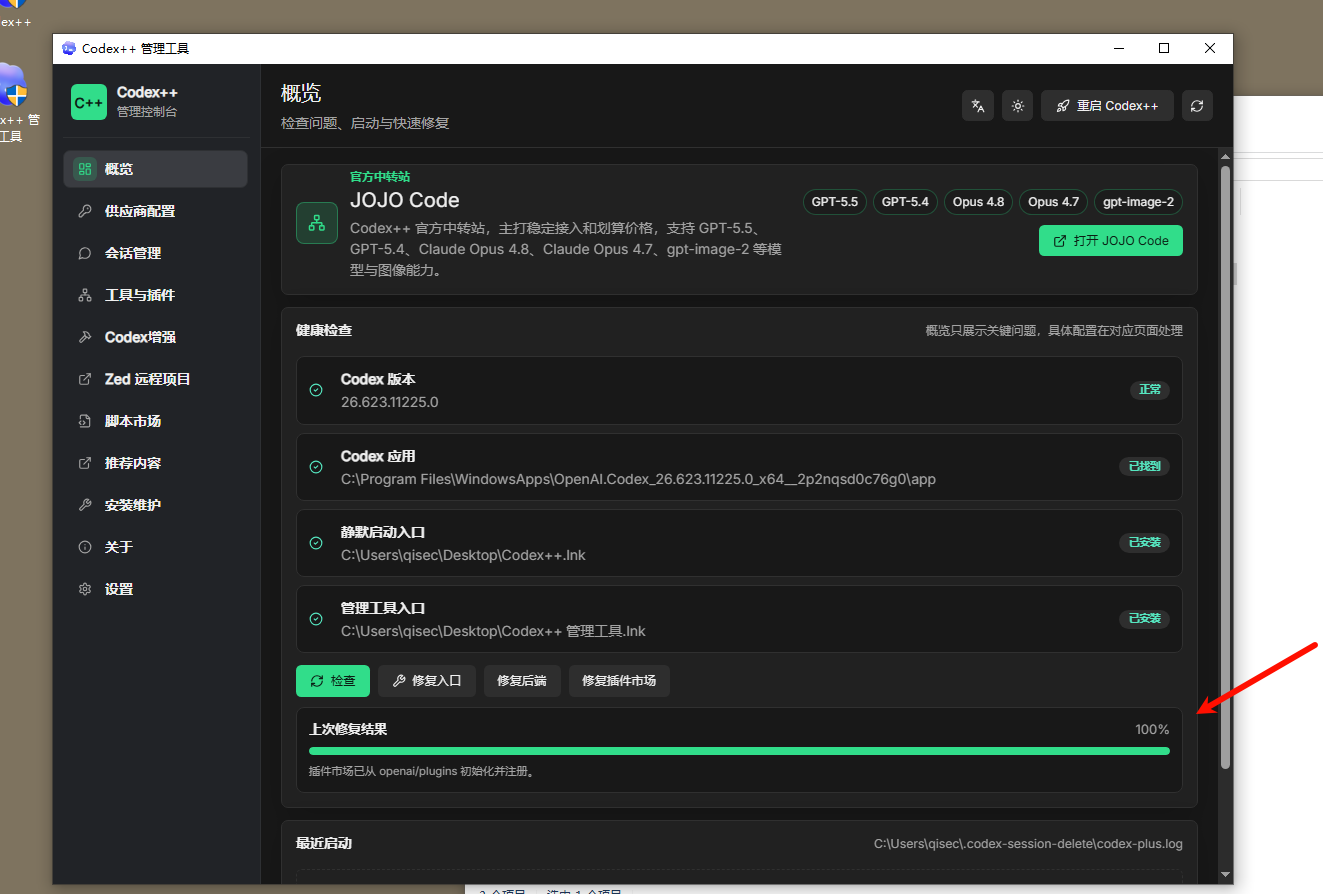This screenshot has width=1323, height=894.
Task: Click the Opus 4.8 model tag
Action: [x=978, y=202]
